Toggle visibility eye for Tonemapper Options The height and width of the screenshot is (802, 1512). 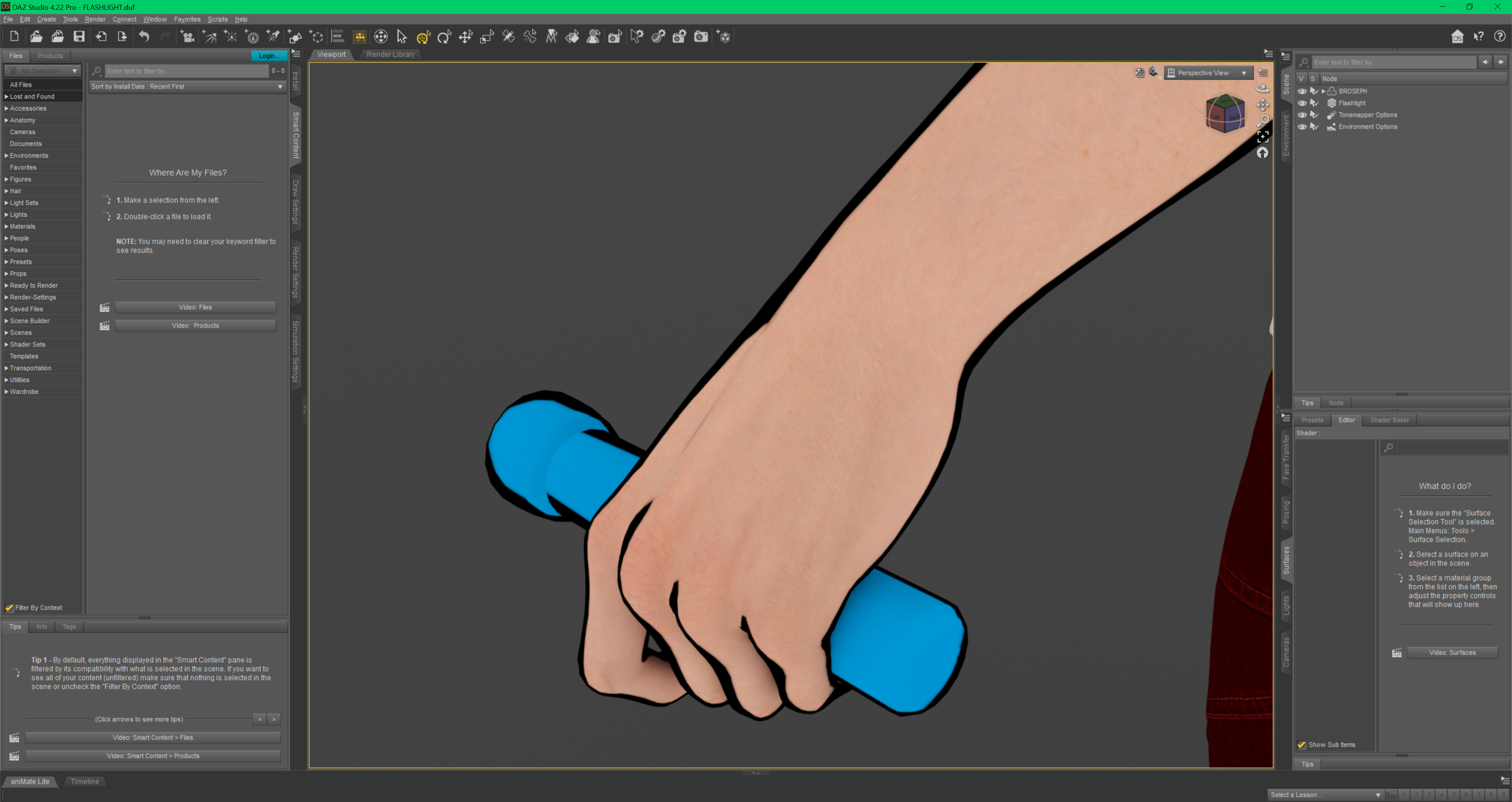click(1302, 115)
